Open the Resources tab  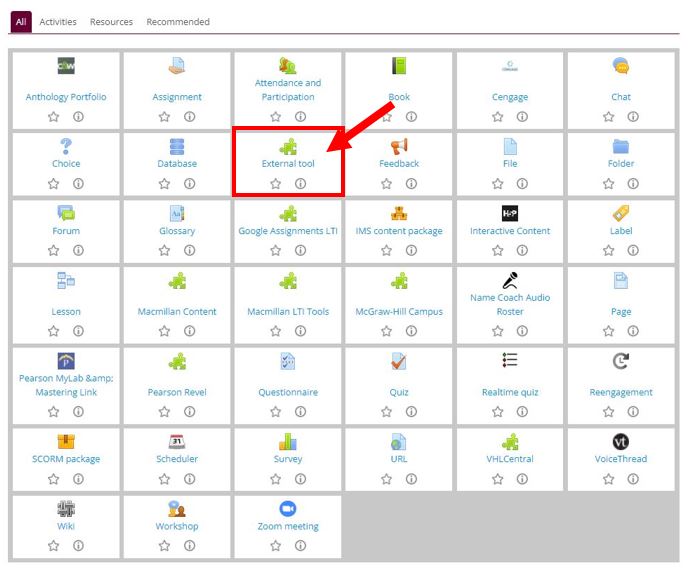point(111,22)
